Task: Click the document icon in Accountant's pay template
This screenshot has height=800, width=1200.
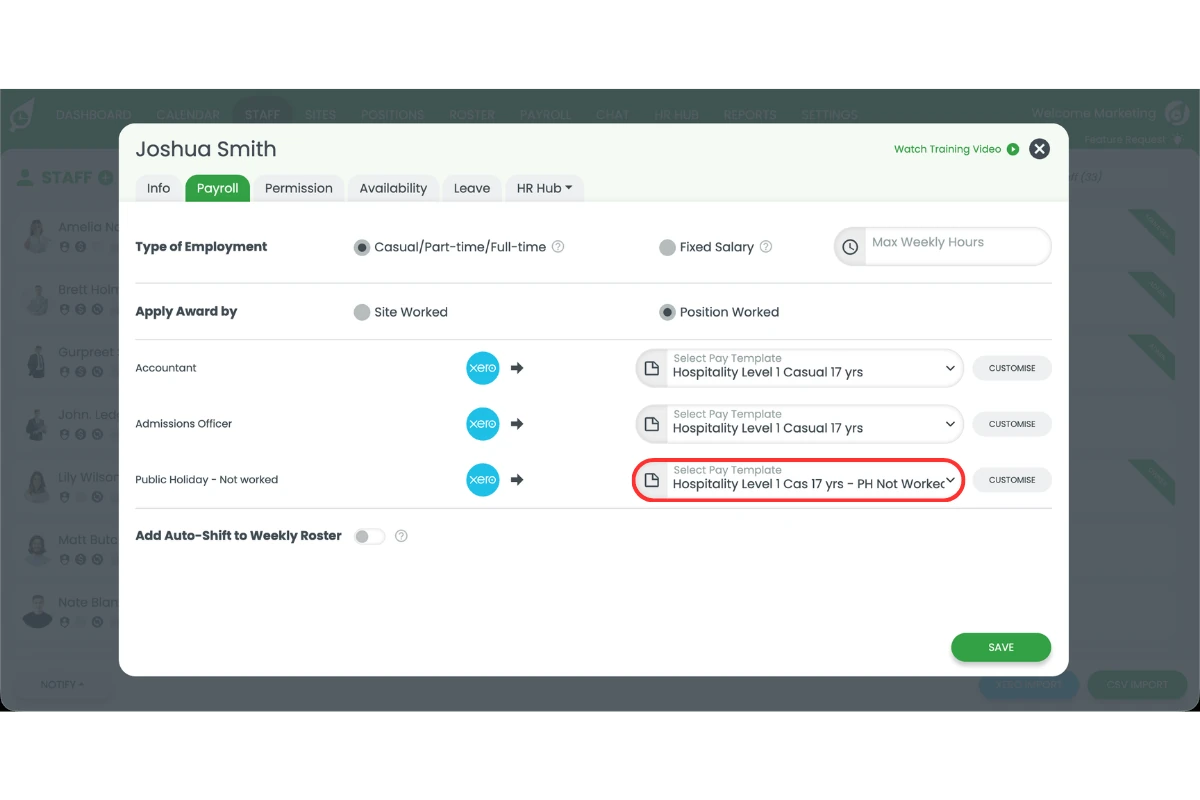Action: coord(652,368)
